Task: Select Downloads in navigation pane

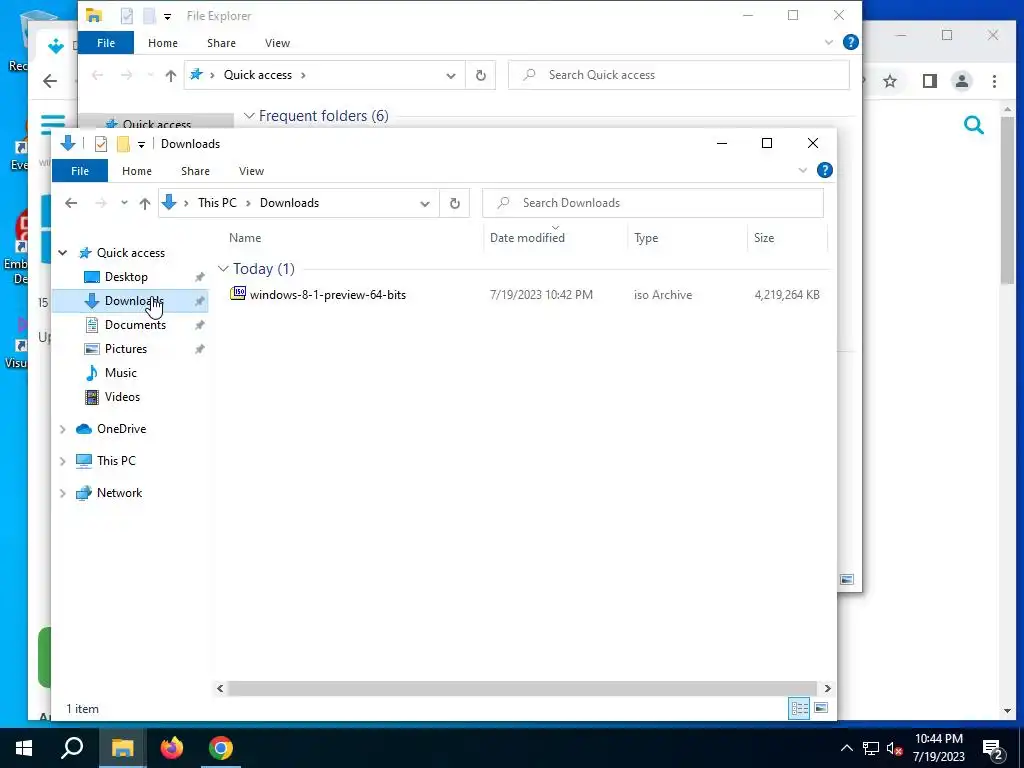Action: 129,301
